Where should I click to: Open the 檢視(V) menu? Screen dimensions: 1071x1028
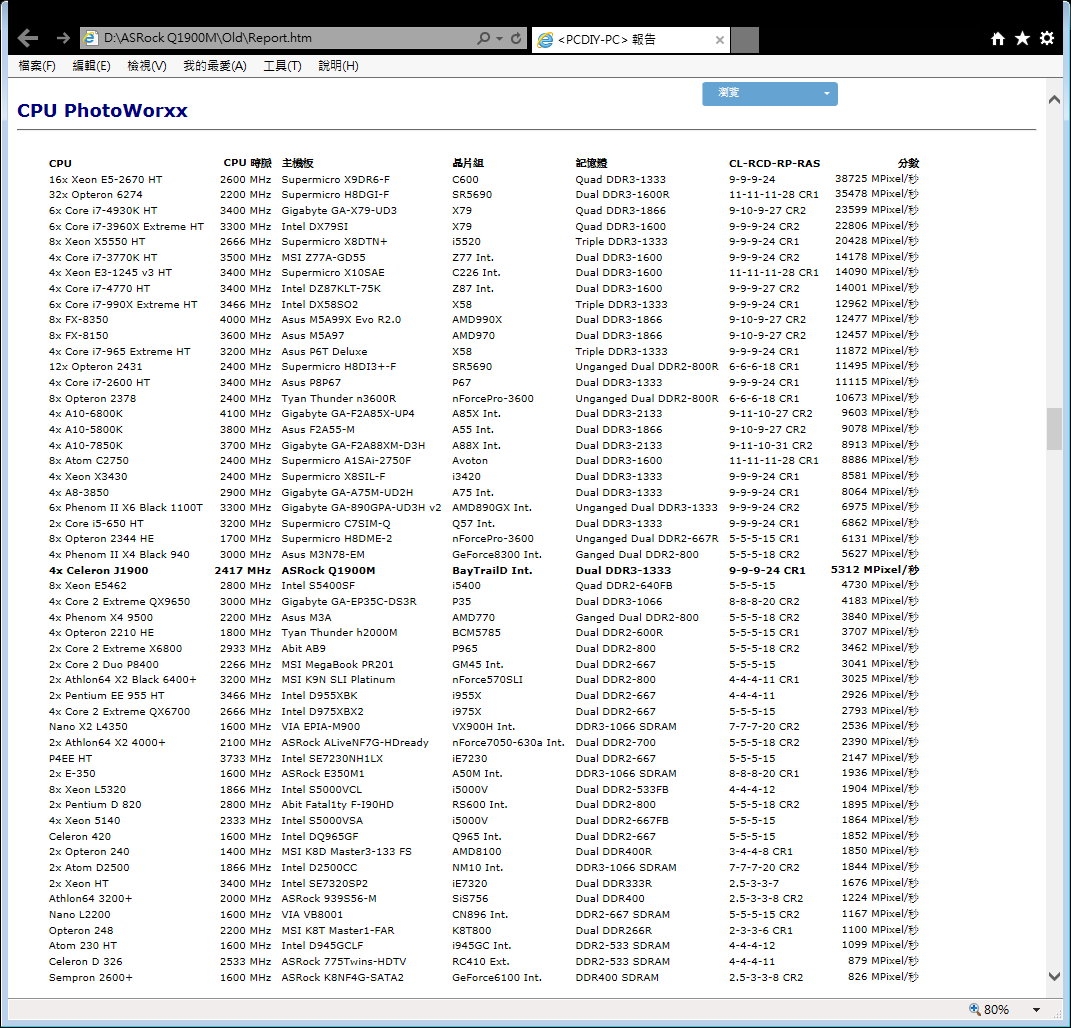(x=147, y=66)
